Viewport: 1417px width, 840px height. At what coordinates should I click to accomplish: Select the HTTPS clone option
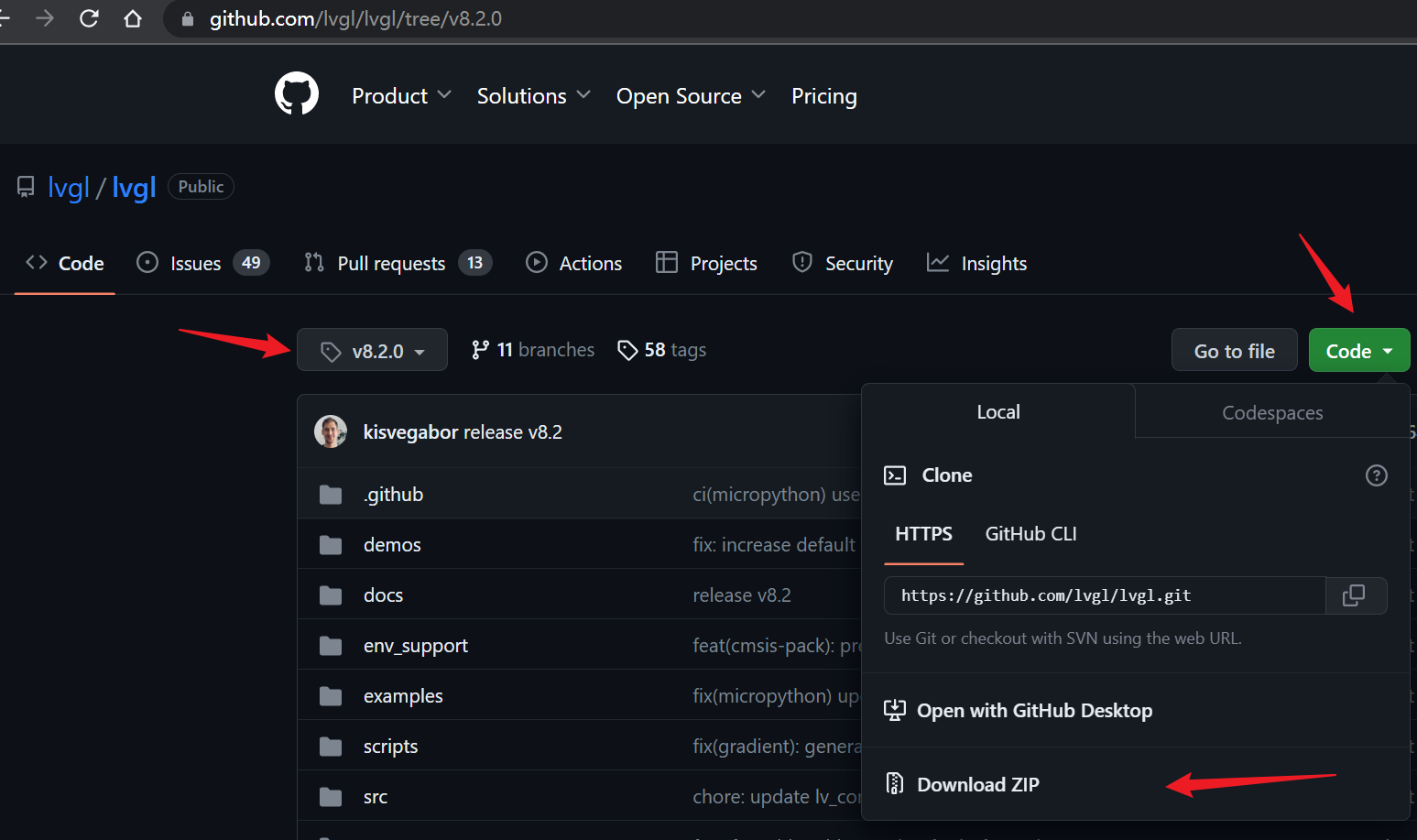click(923, 534)
